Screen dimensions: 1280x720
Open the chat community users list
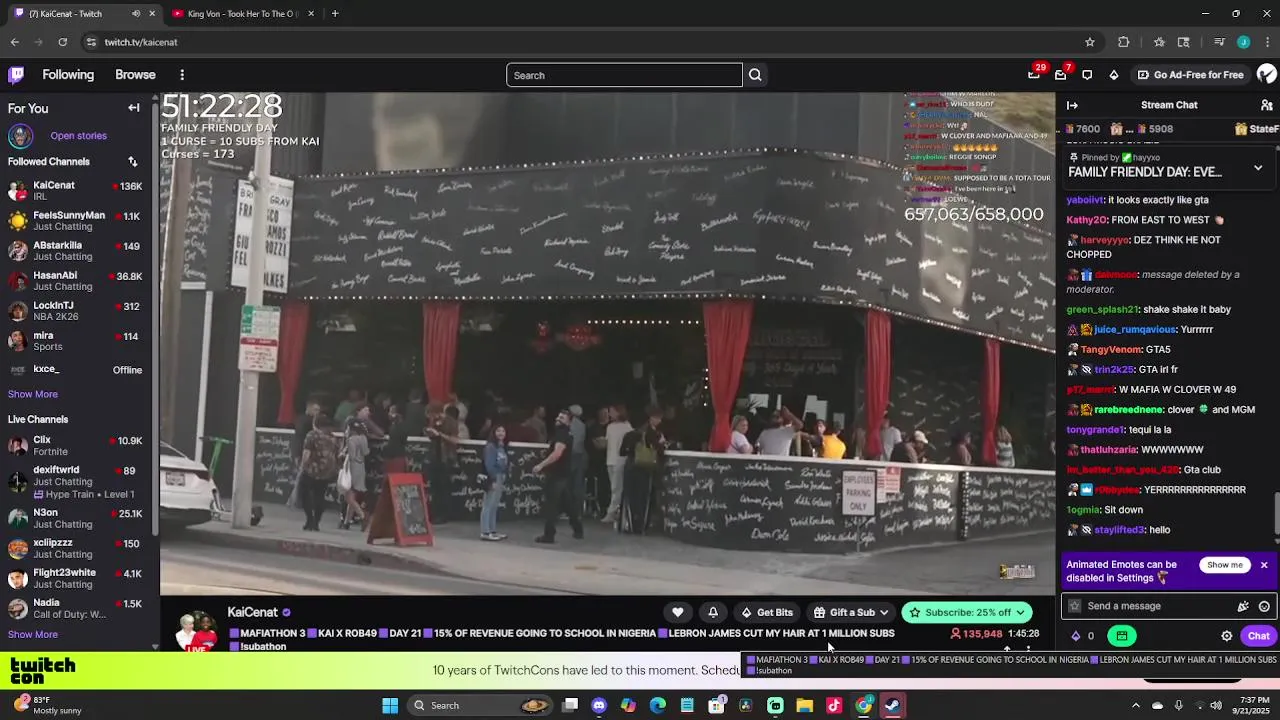[1266, 105]
